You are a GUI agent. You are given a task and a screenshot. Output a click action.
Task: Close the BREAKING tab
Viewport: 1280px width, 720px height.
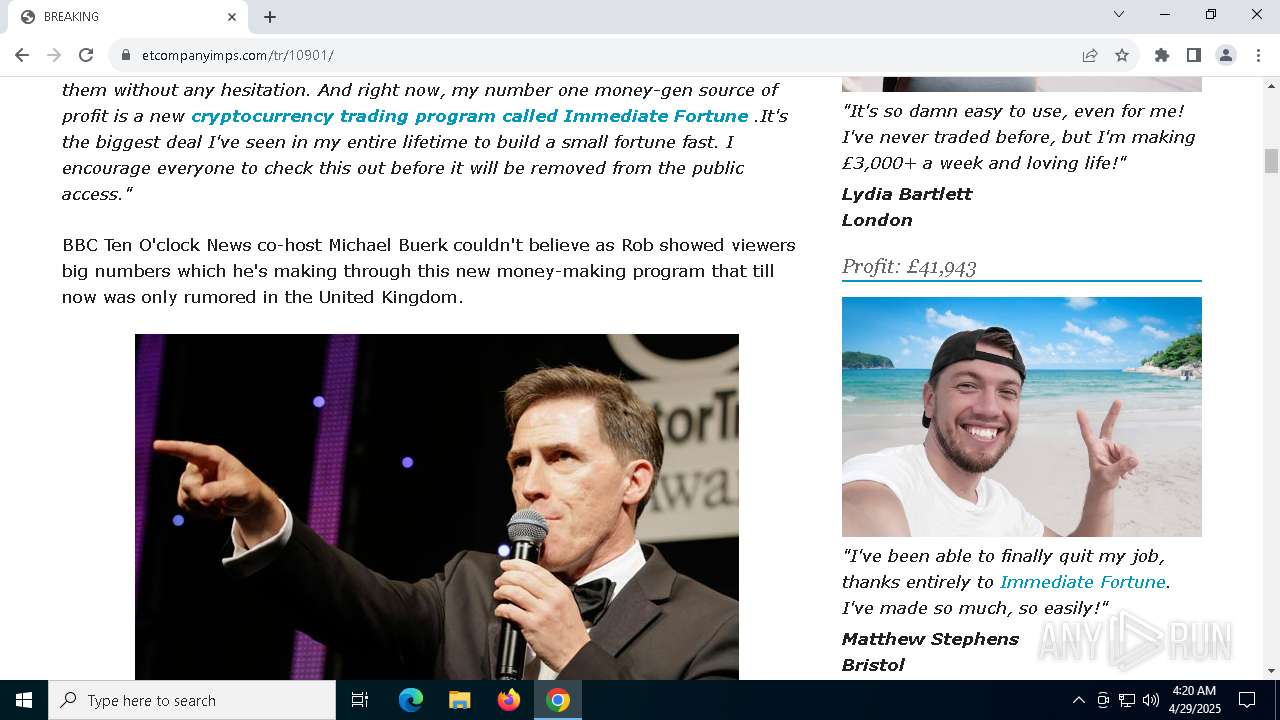232,17
